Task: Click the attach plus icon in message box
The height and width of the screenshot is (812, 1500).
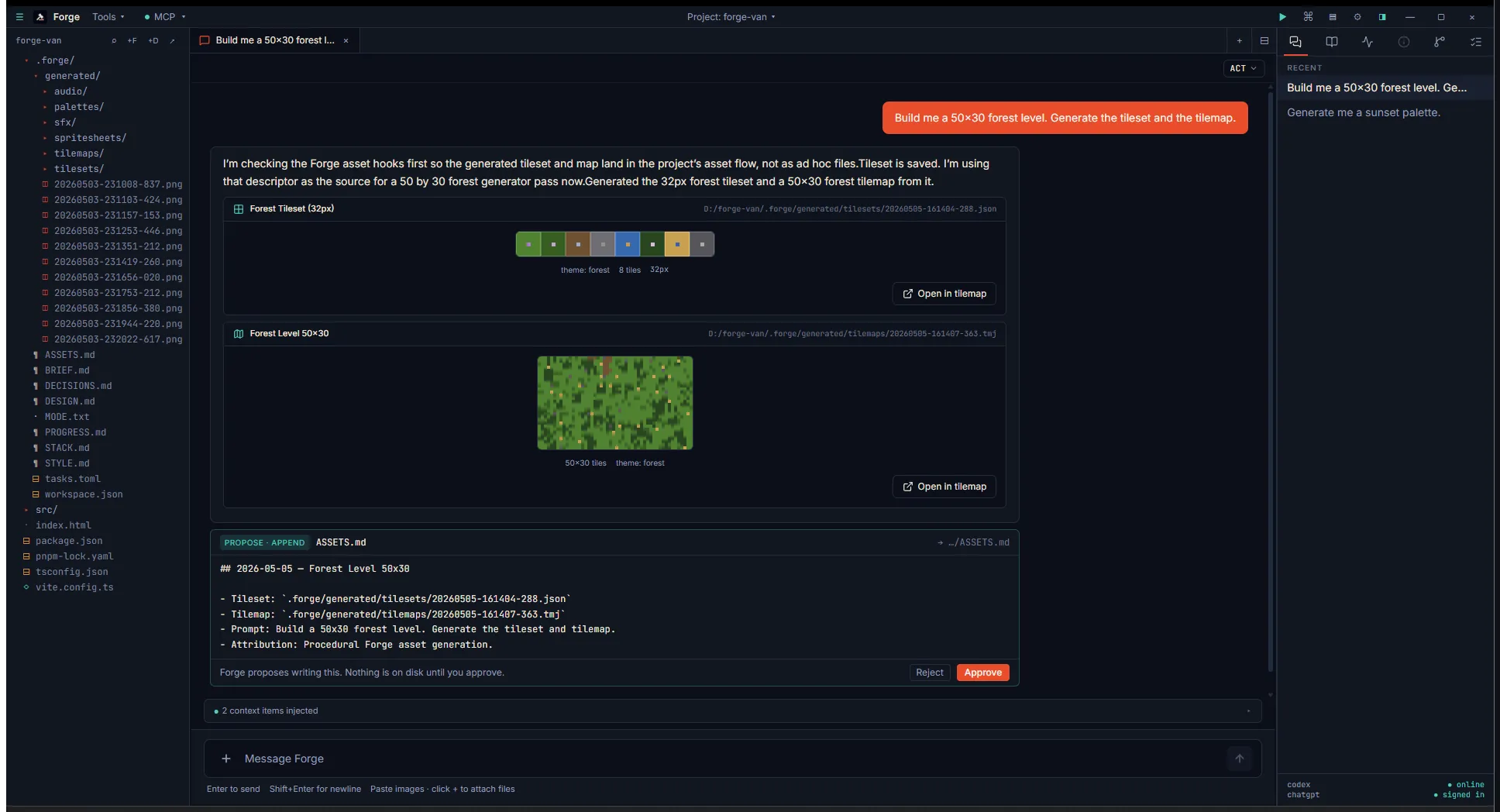Action: tap(226, 759)
